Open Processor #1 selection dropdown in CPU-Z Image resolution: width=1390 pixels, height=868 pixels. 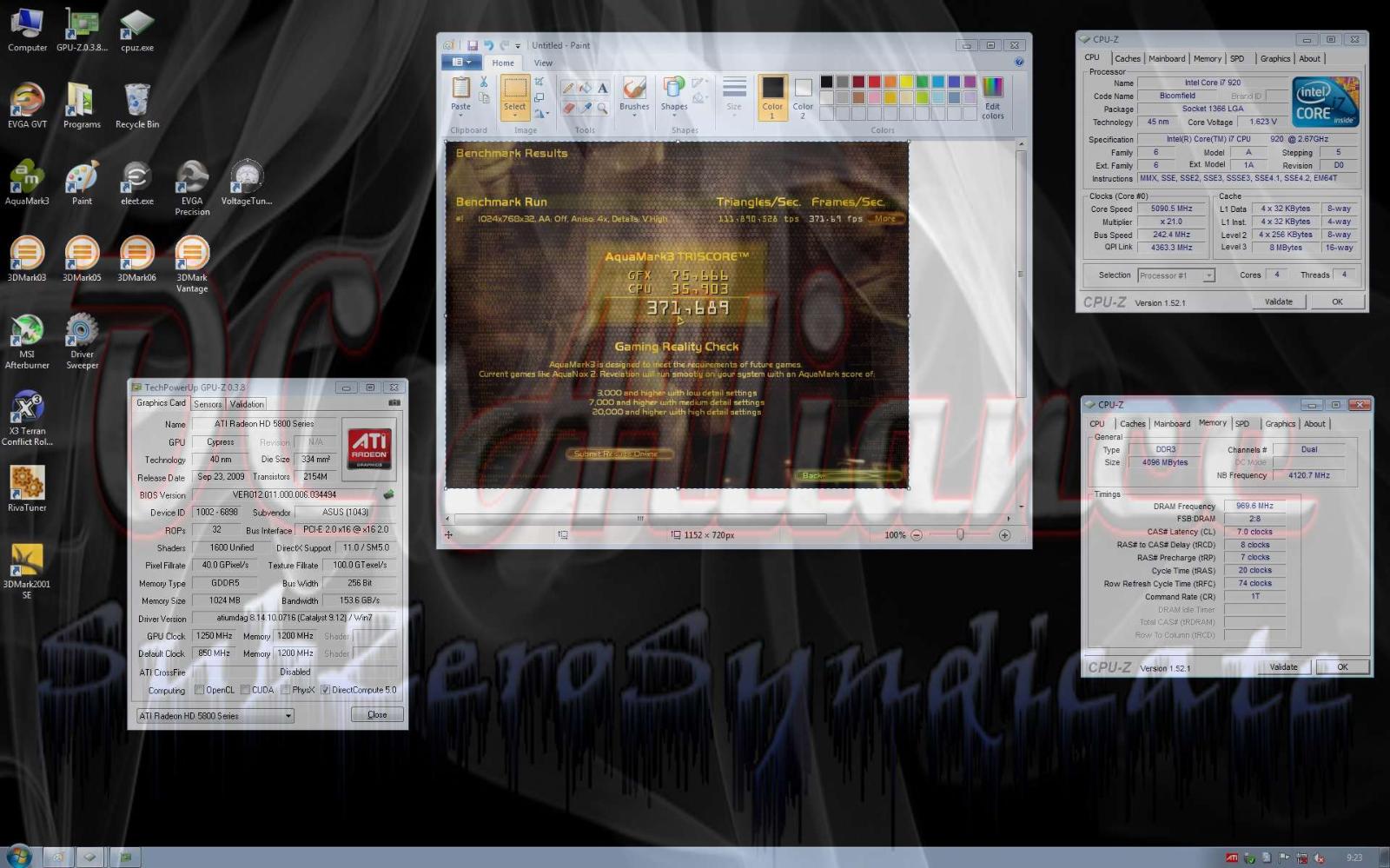pyautogui.click(x=1176, y=275)
